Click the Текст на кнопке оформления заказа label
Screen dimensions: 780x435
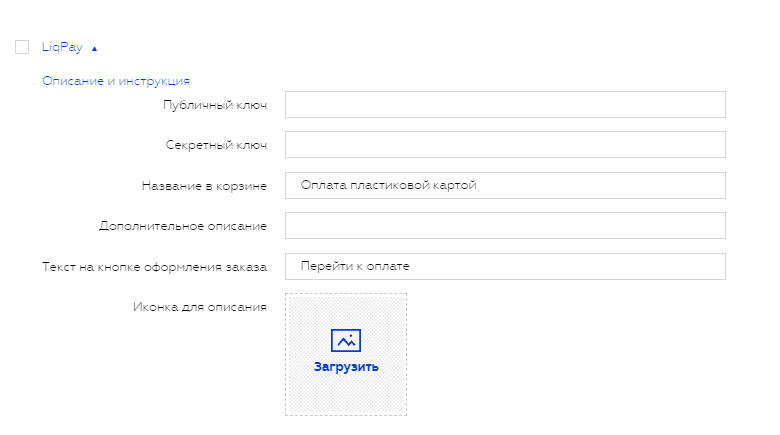[x=155, y=267]
